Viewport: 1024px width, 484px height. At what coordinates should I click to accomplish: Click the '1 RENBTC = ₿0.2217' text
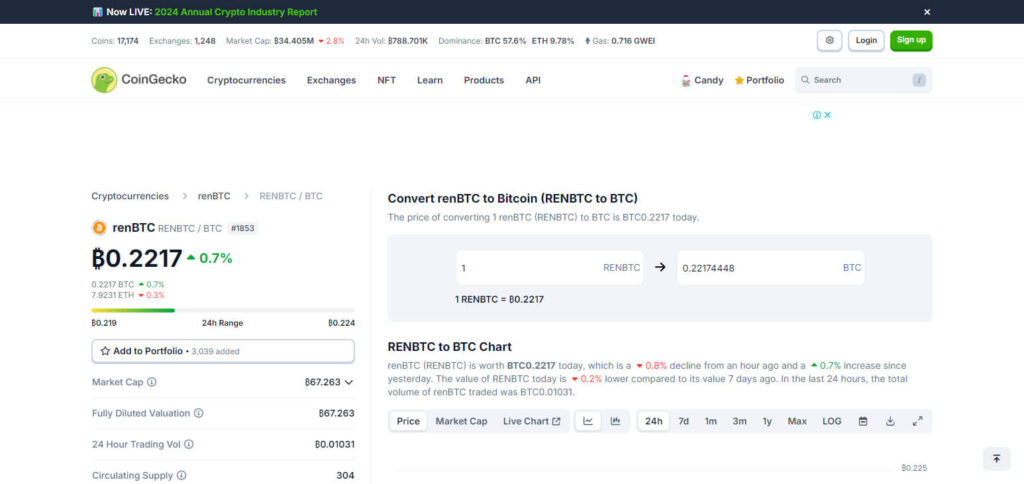tap(500, 299)
